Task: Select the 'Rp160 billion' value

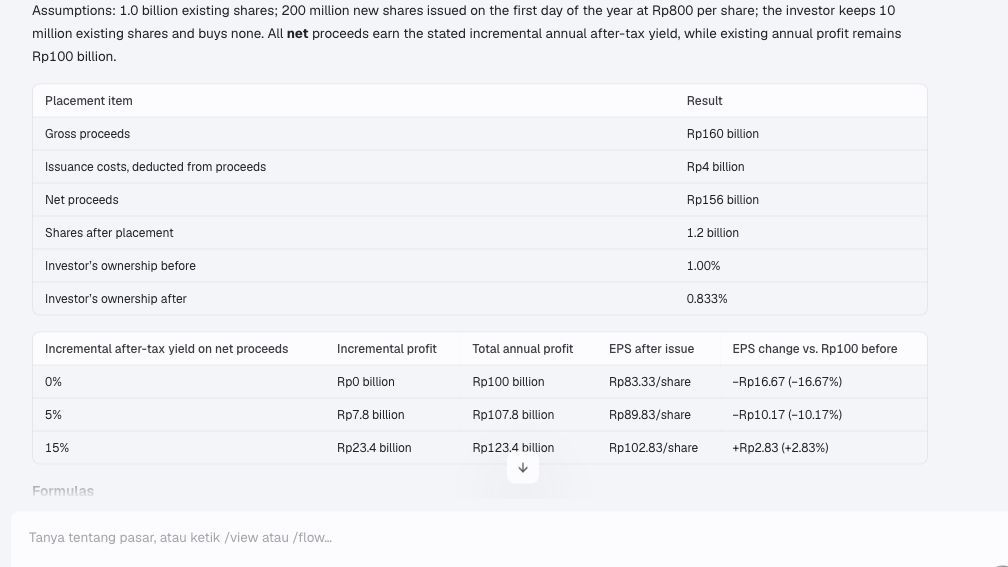Action: click(723, 134)
